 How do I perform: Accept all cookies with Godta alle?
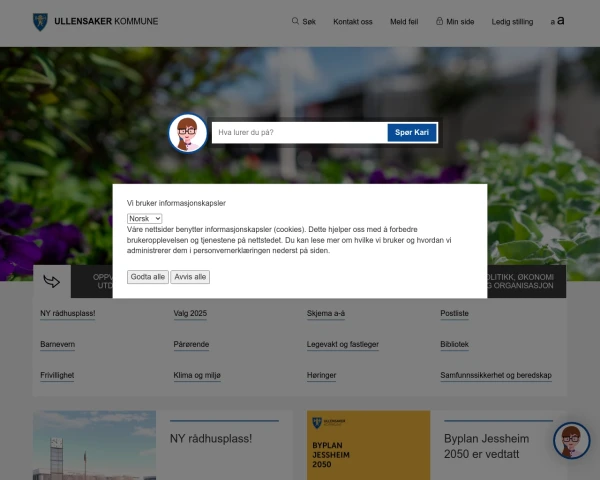148,277
